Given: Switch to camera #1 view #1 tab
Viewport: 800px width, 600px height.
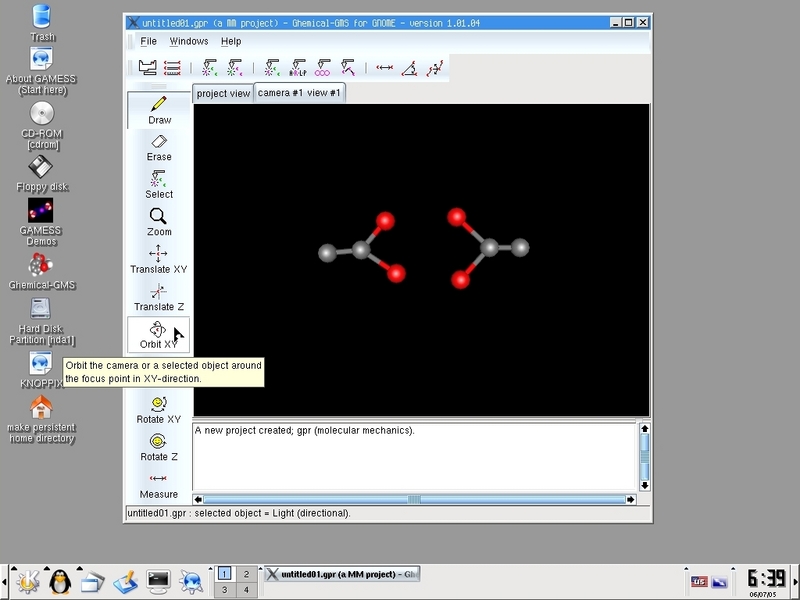Looking at the screenshot, I should point(299,93).
